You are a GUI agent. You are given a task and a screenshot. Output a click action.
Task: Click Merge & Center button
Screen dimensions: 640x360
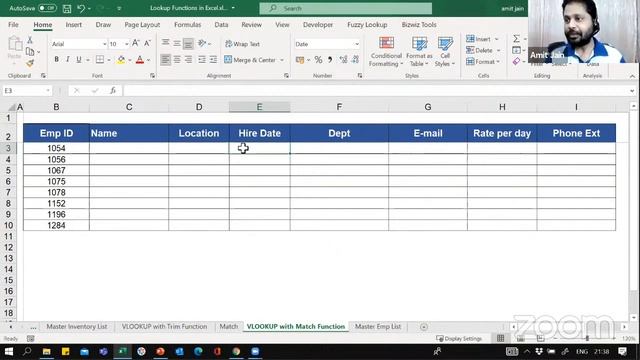(250, 60)
